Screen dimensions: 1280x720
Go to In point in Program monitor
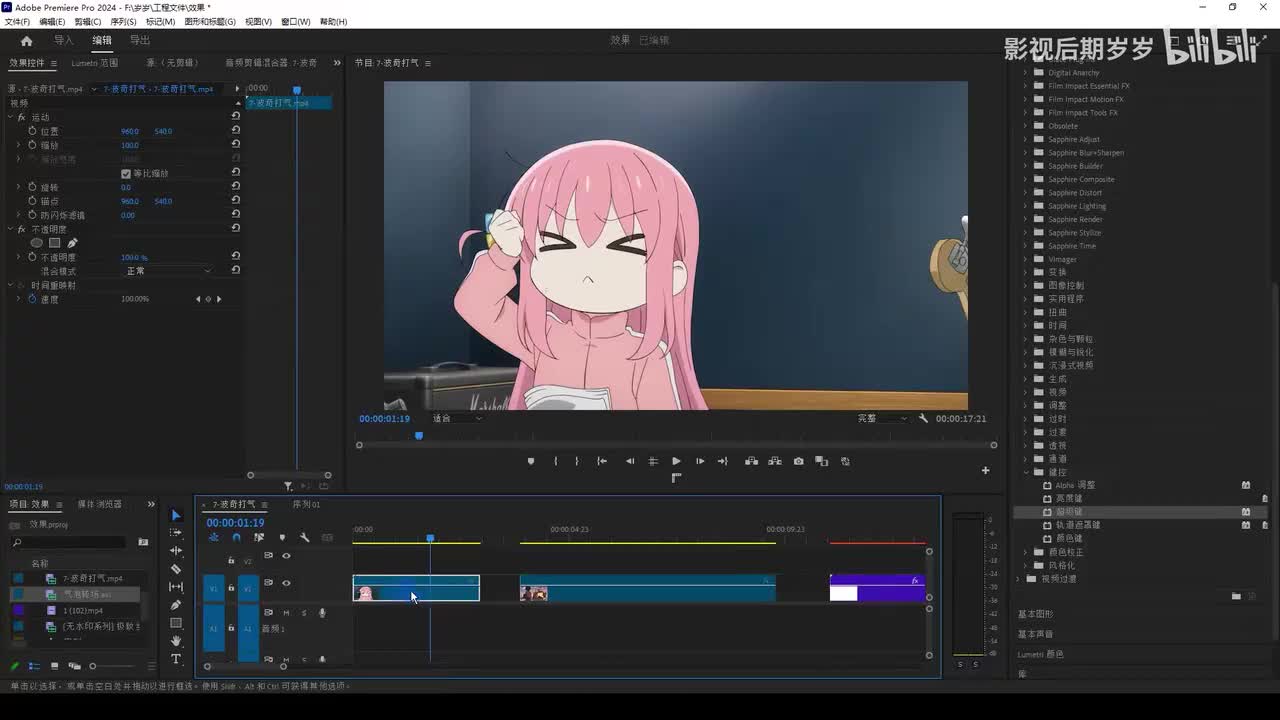click(602, 461)
